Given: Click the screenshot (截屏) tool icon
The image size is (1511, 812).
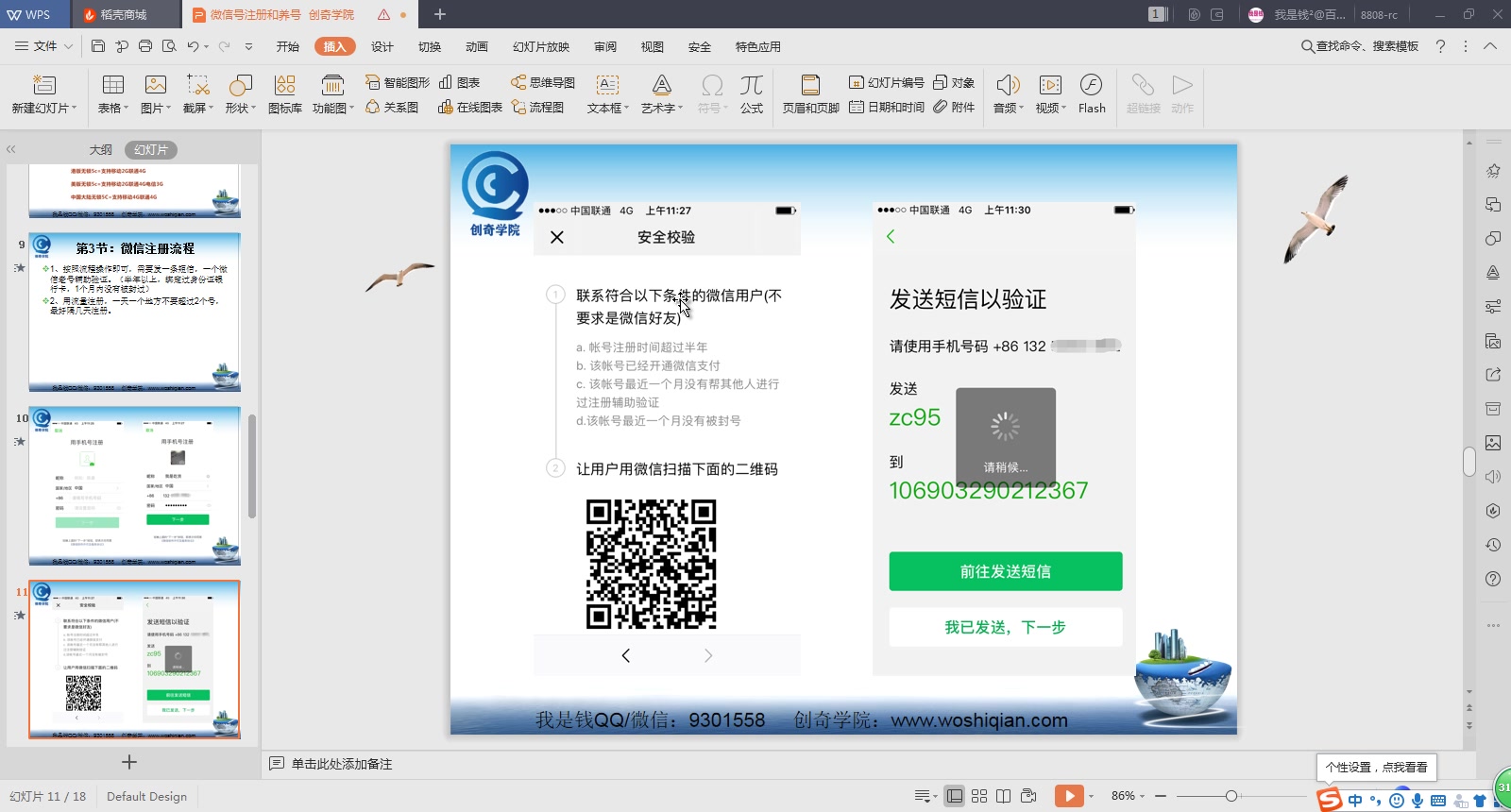Looking at the screenshot, I should 198,85.
